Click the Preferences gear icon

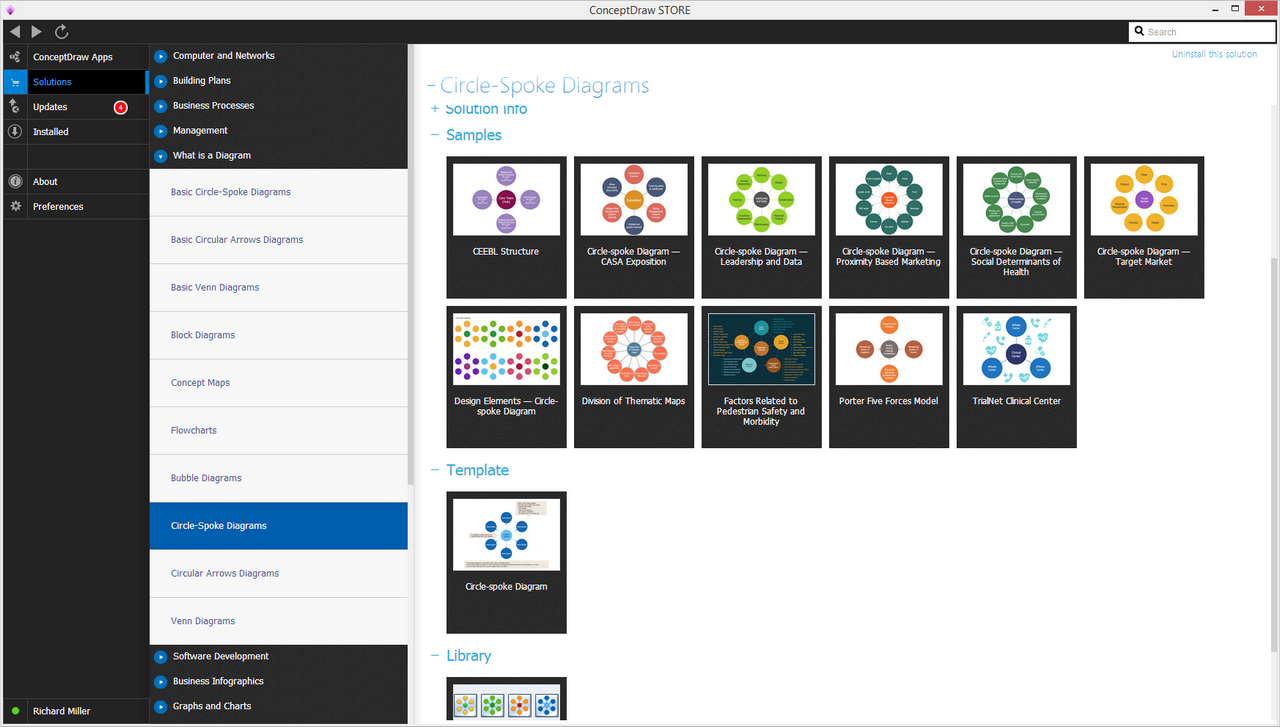[x=15, y=207]
